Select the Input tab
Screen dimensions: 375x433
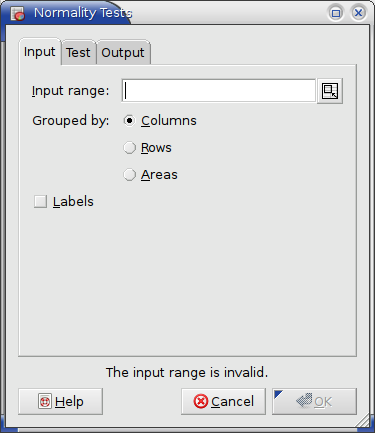click(x=40, y=52)
